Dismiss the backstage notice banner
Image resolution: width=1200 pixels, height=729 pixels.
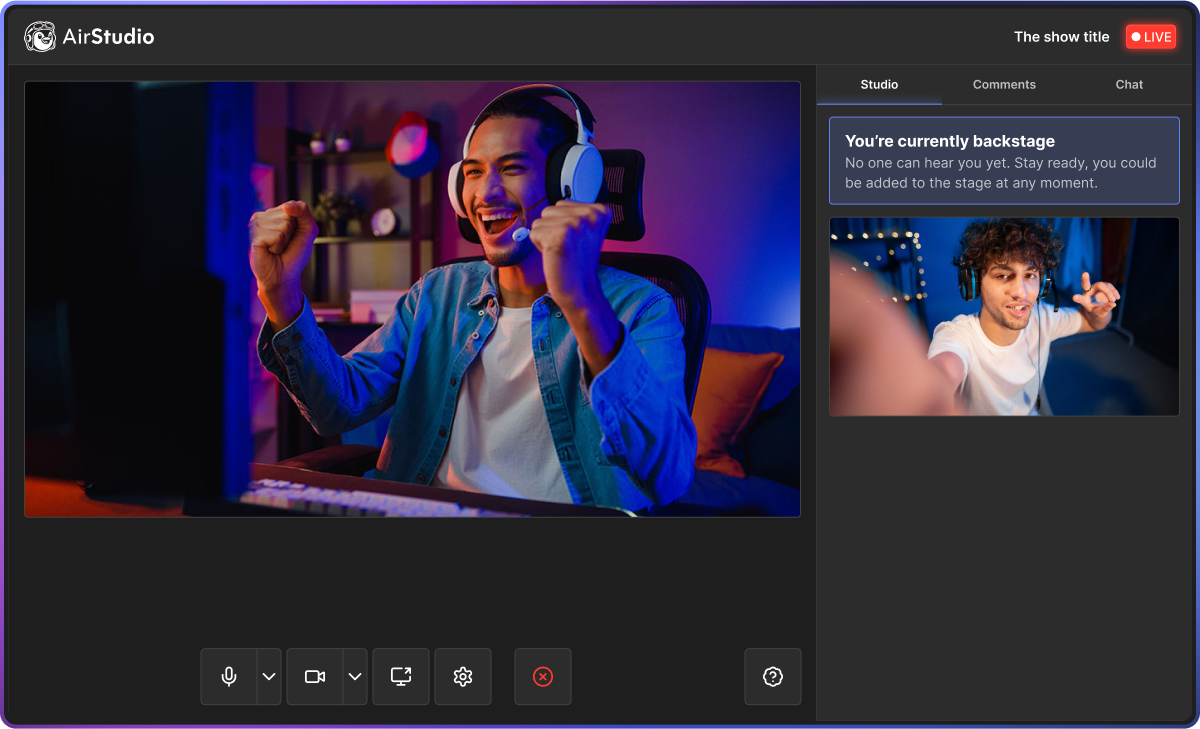click(x=1004, y=160)
